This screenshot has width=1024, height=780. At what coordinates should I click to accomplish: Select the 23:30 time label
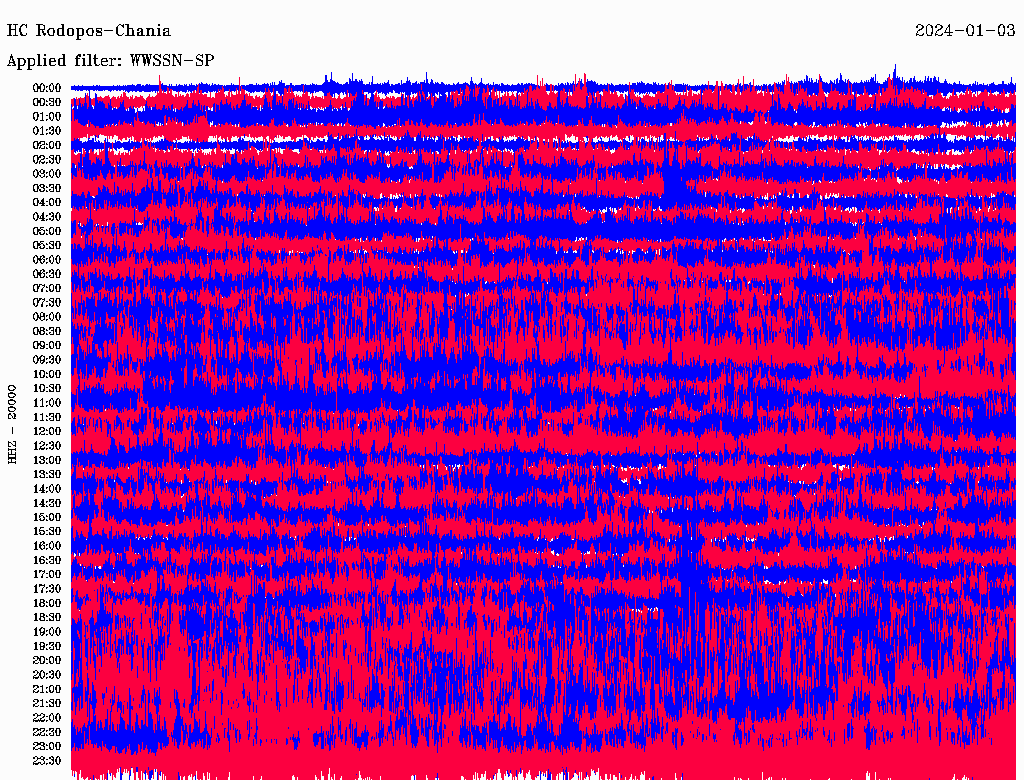[47, 761]
